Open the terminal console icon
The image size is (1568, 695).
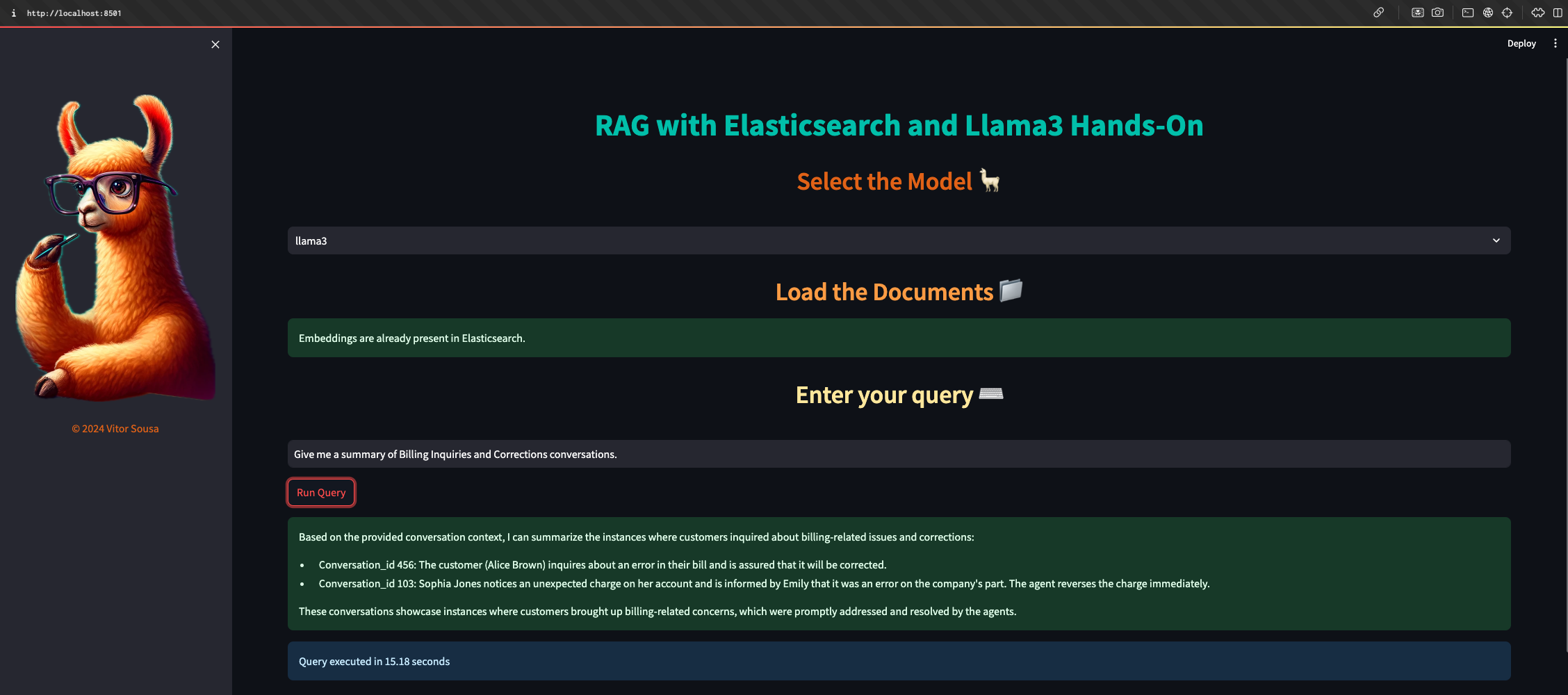click(1467, 13)
